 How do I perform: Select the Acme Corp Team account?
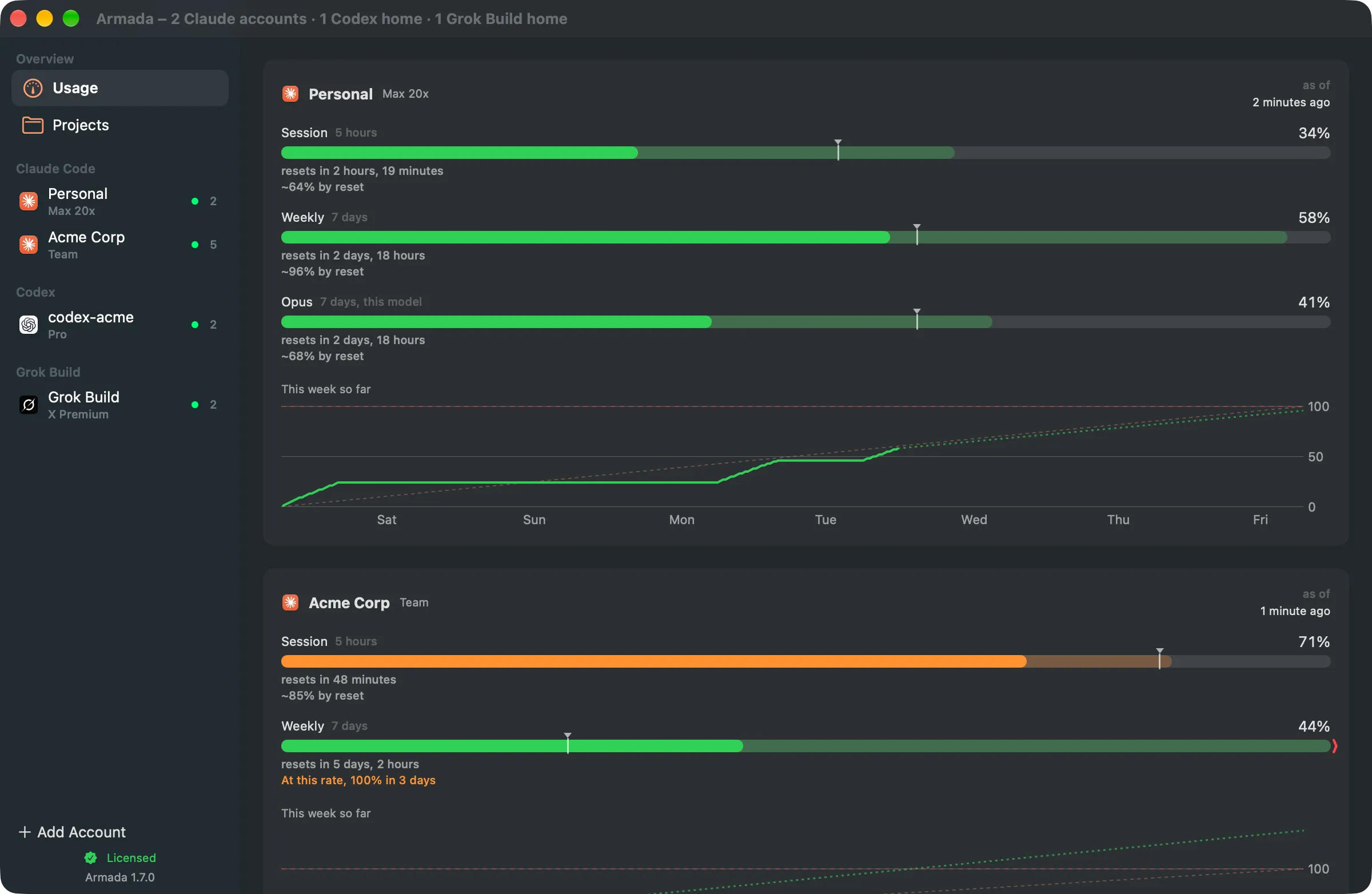click(x=120, y=245)
